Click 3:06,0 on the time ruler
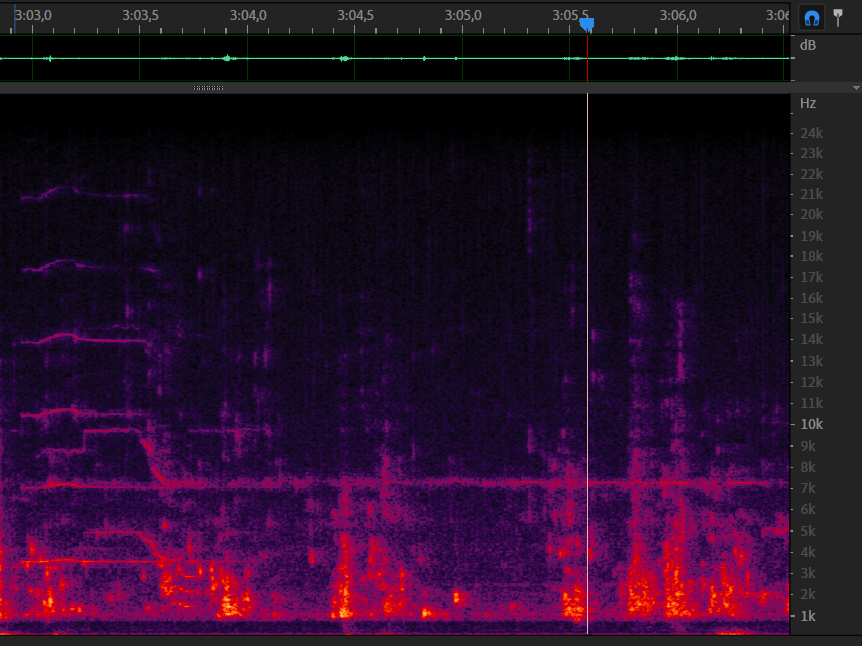Viewport: 862px width, 646px height. point(678,15)
